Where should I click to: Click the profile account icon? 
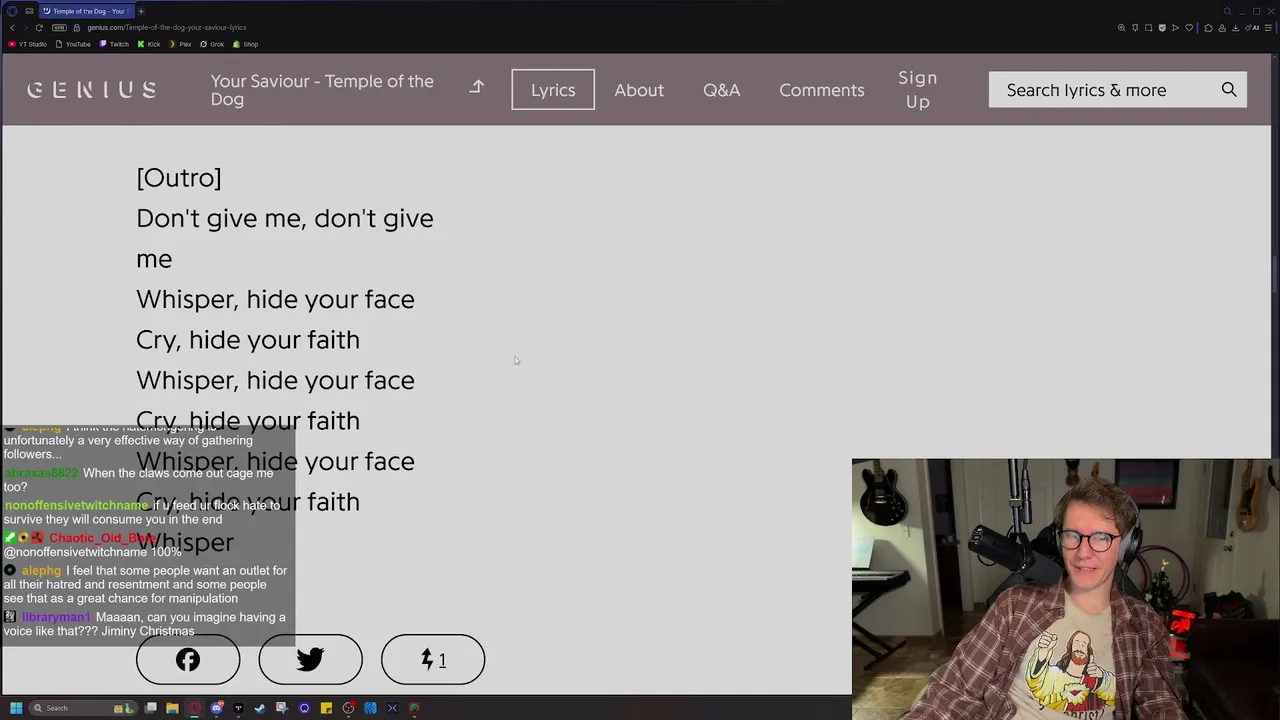1222,27
